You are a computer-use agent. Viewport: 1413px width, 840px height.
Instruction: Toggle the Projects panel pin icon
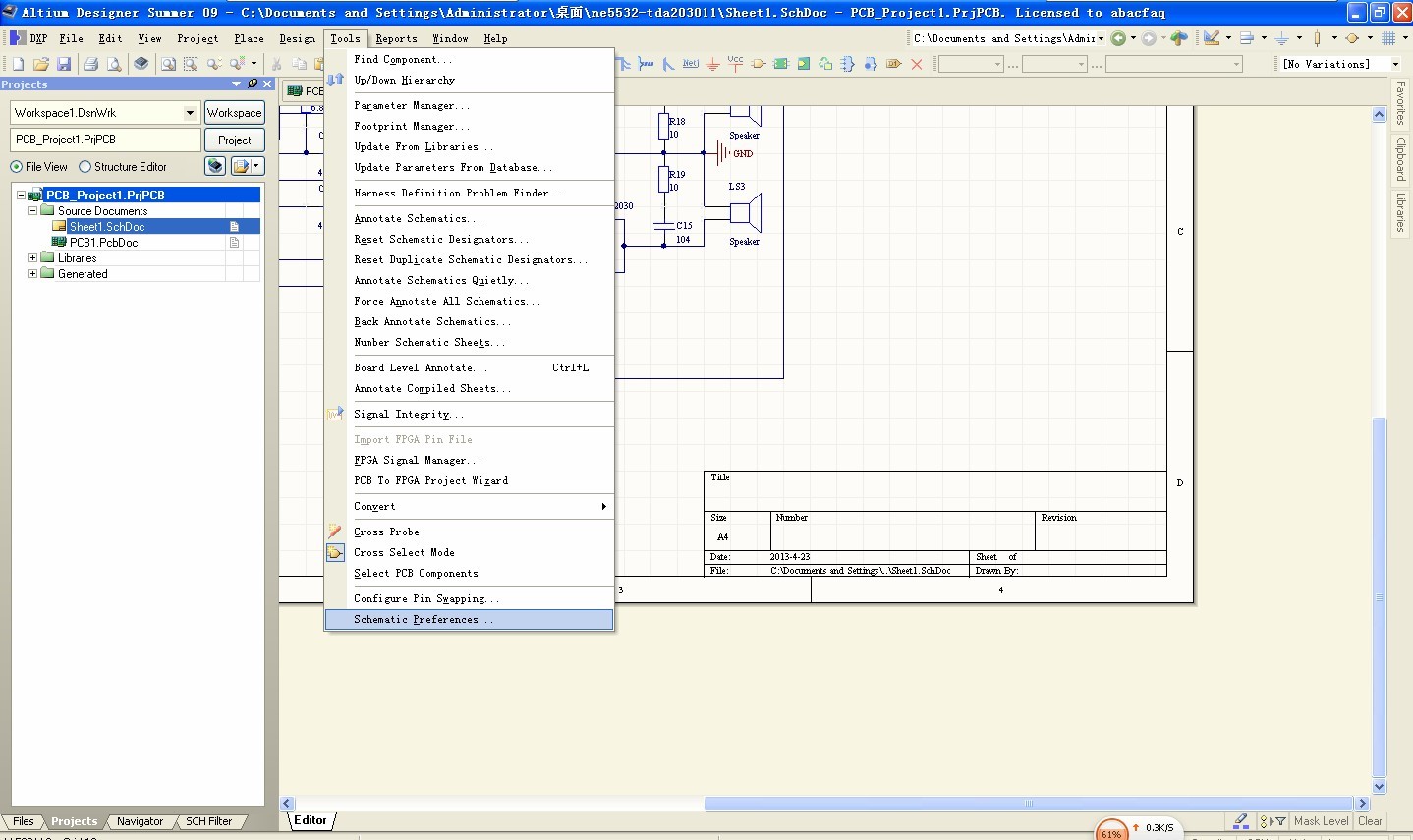pyautogui.click(x=253, y=84)
